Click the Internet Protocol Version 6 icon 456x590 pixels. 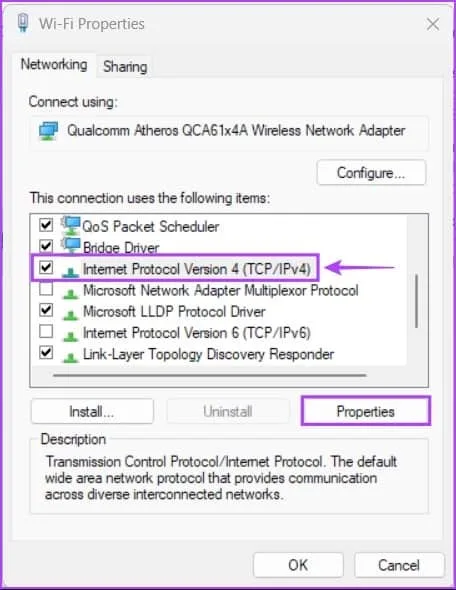pyautogui.click(x=70, y=334)
